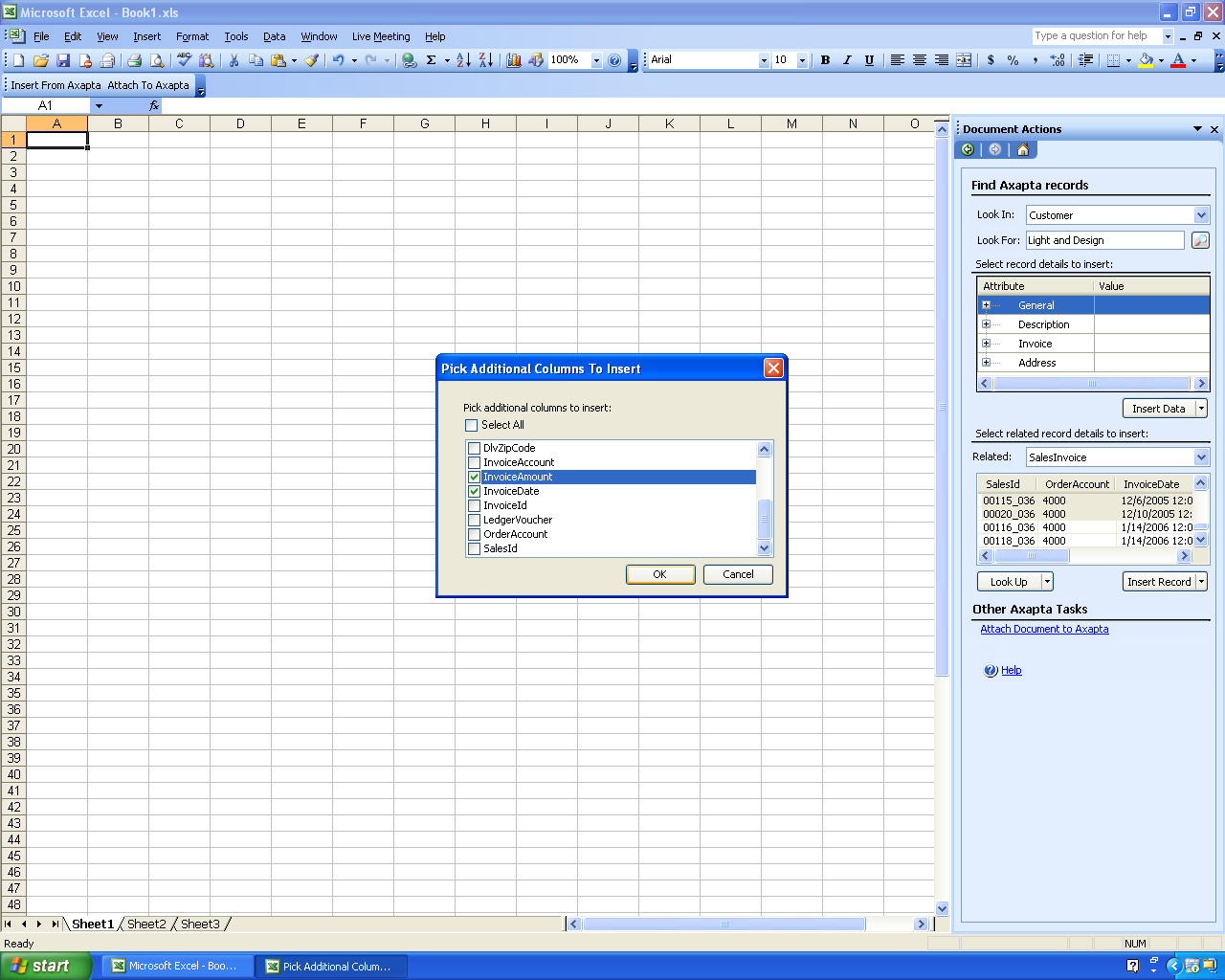Click the Back arrow in Document Actions pane
Image resolution: width=1225 pixels, height=980 pixels.
[x=968, y=149]
